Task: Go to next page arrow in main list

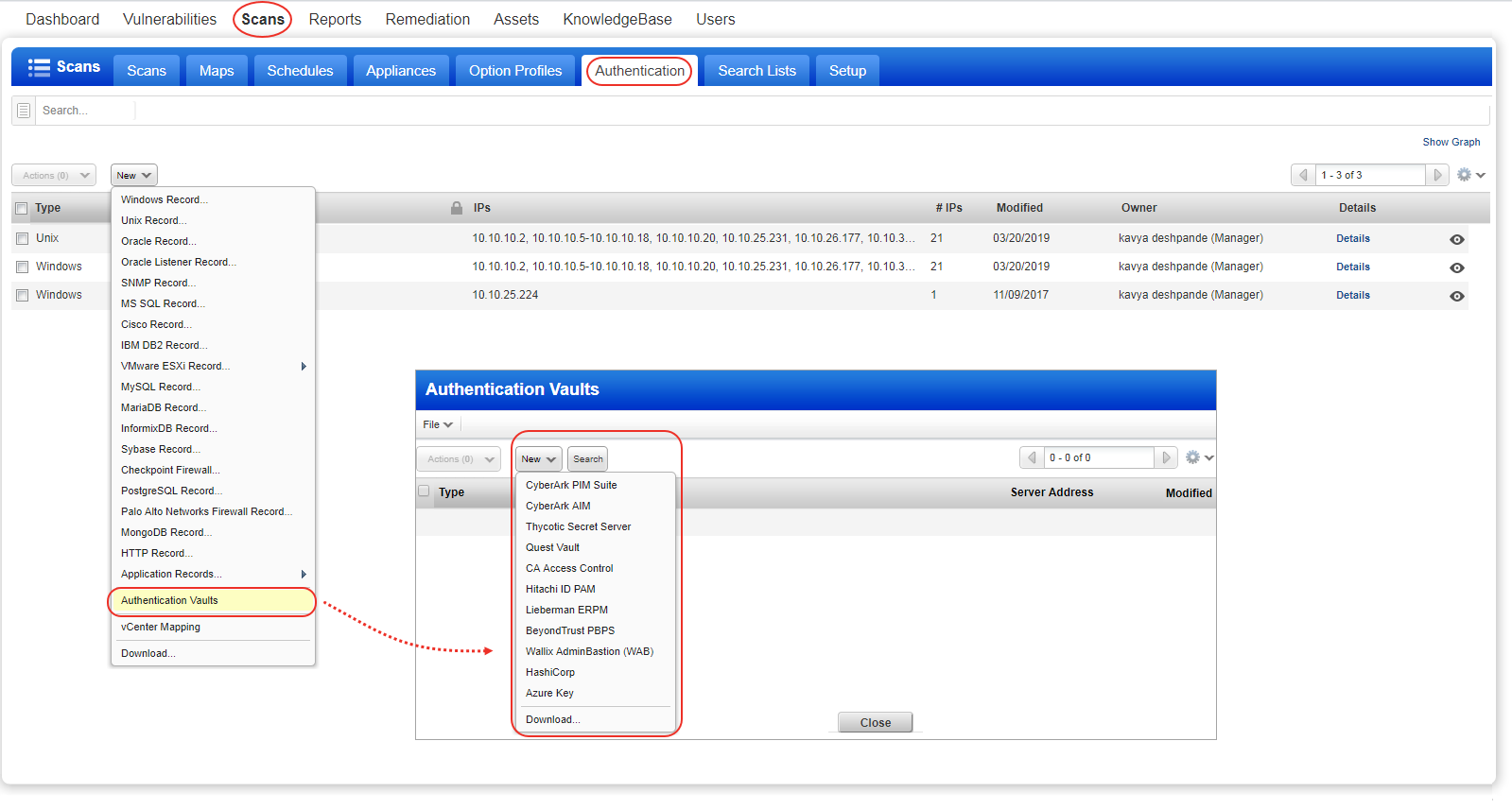Action: point(1437,175)
